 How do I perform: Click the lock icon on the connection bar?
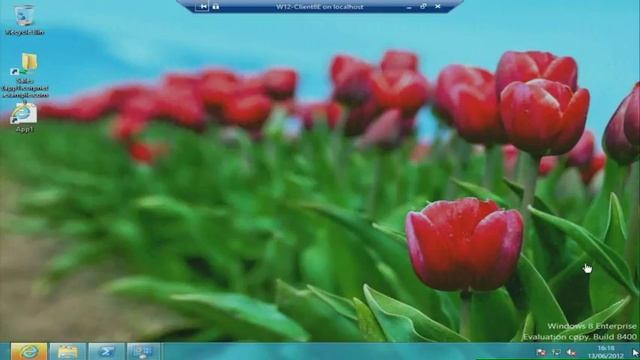(x=216, y=7)
